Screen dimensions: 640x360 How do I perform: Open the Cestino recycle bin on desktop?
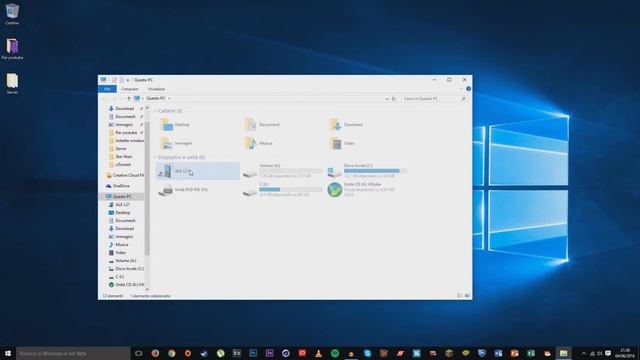tap(12, 13)
